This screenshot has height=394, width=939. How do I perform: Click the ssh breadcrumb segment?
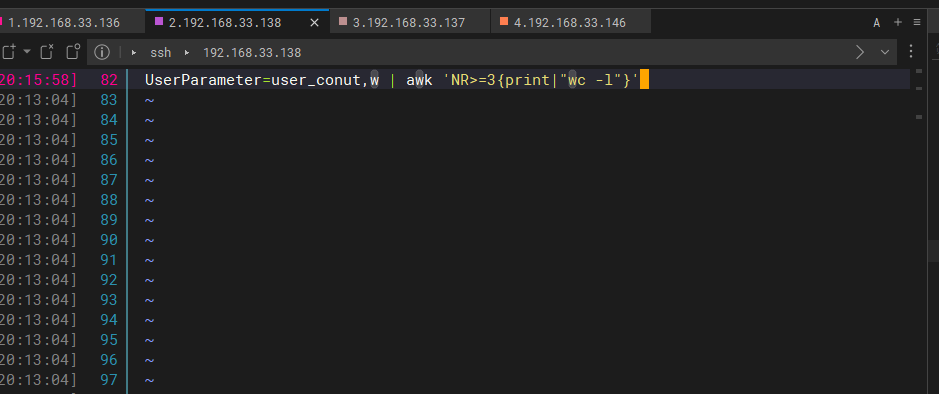(x=160, y=53)
